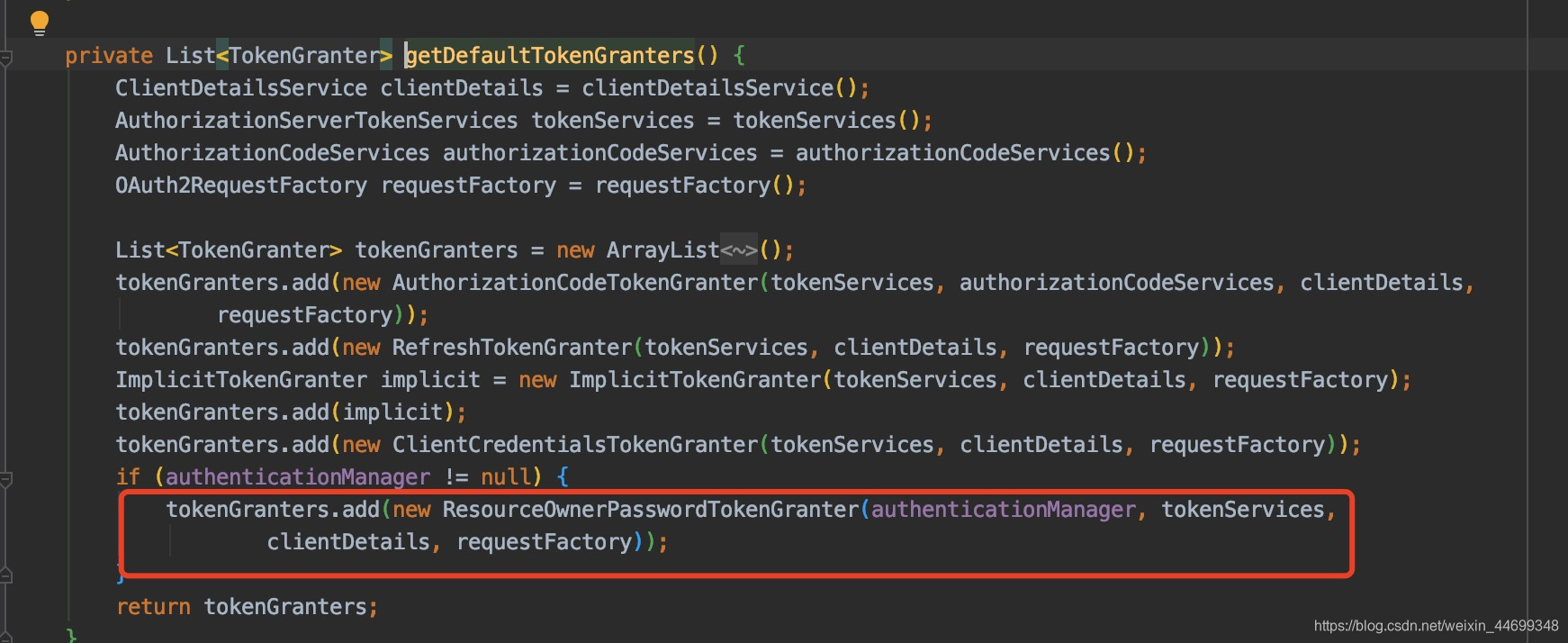Viewport: 1568px width, 643px height.
Task: Click the null keyword
Action: click(x=505, y=477)
